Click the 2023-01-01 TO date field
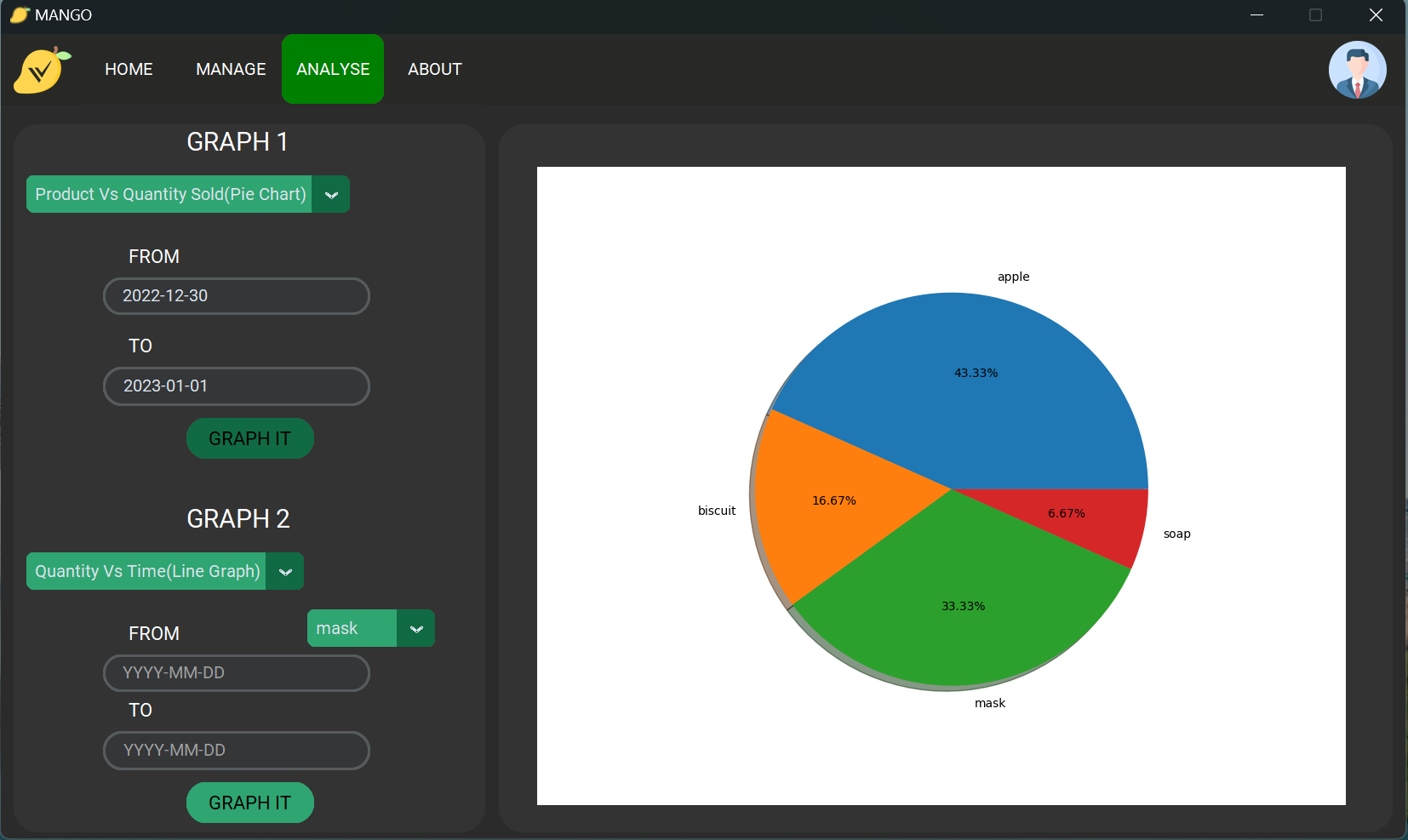The image size is (1408, 840). coord(236,386)
